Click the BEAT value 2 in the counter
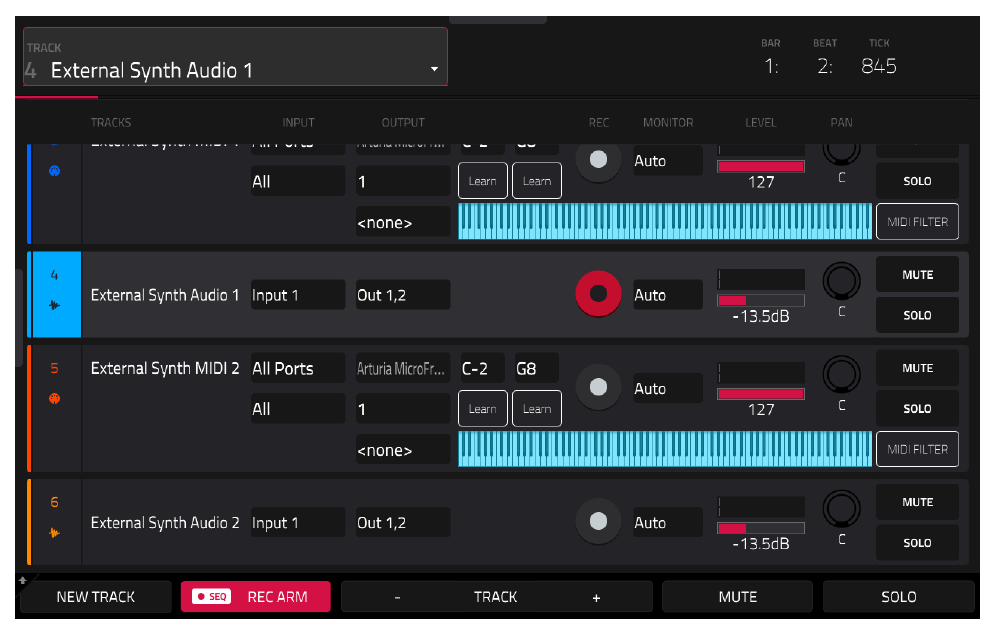The width and height of the screenshot is (996, 636). 824,66
